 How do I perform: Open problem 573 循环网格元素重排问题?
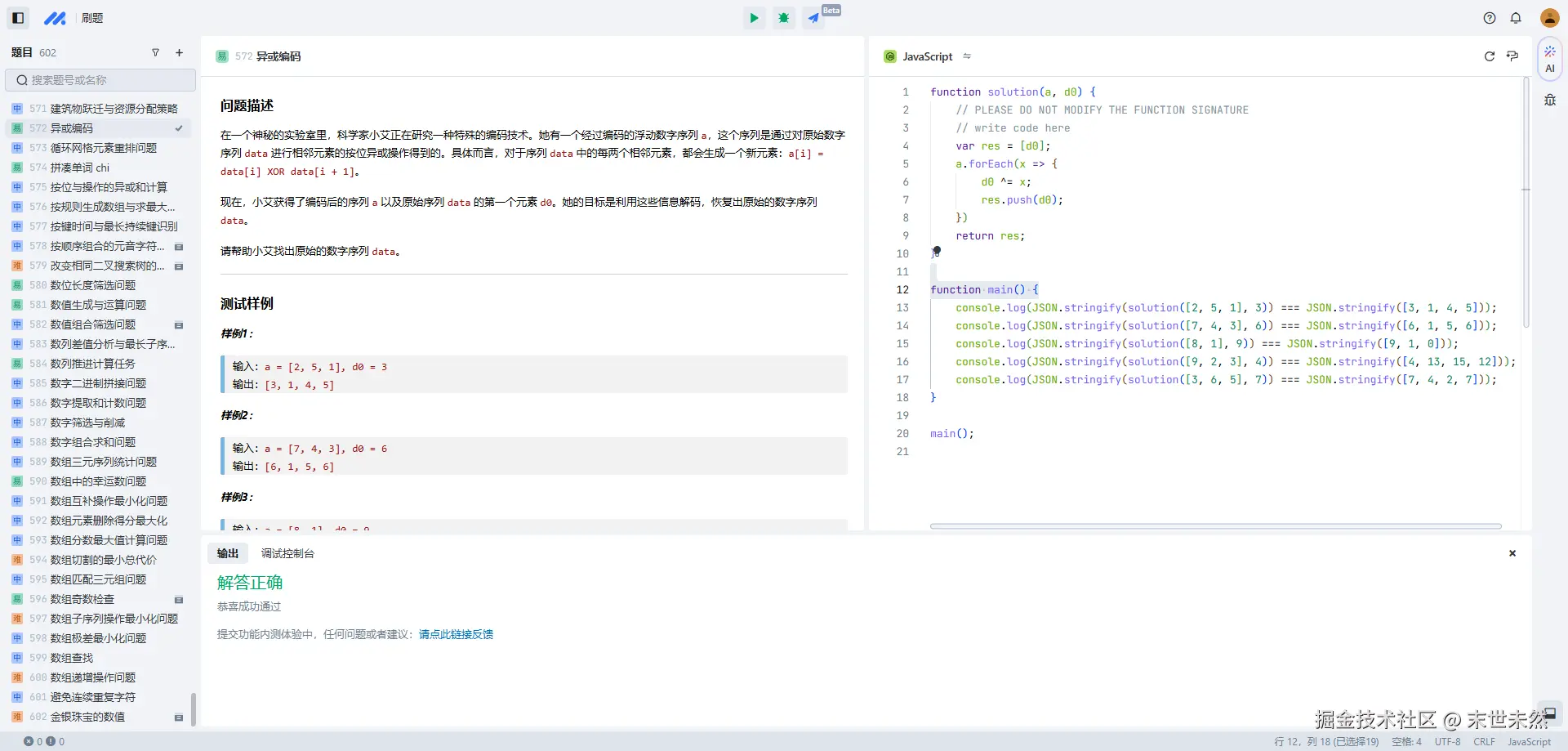[103, 148]
